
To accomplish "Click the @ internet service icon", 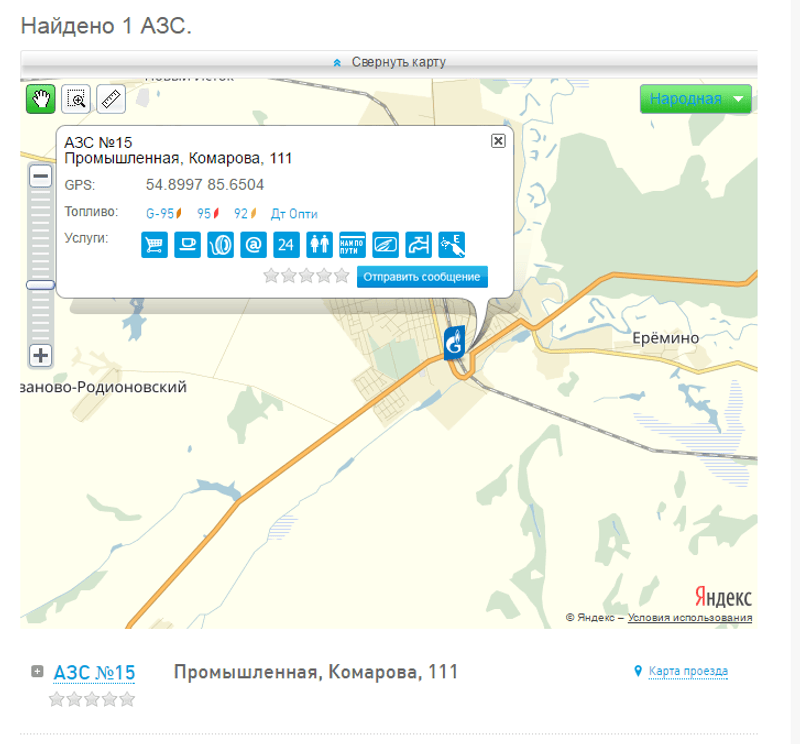I will 254,244.
